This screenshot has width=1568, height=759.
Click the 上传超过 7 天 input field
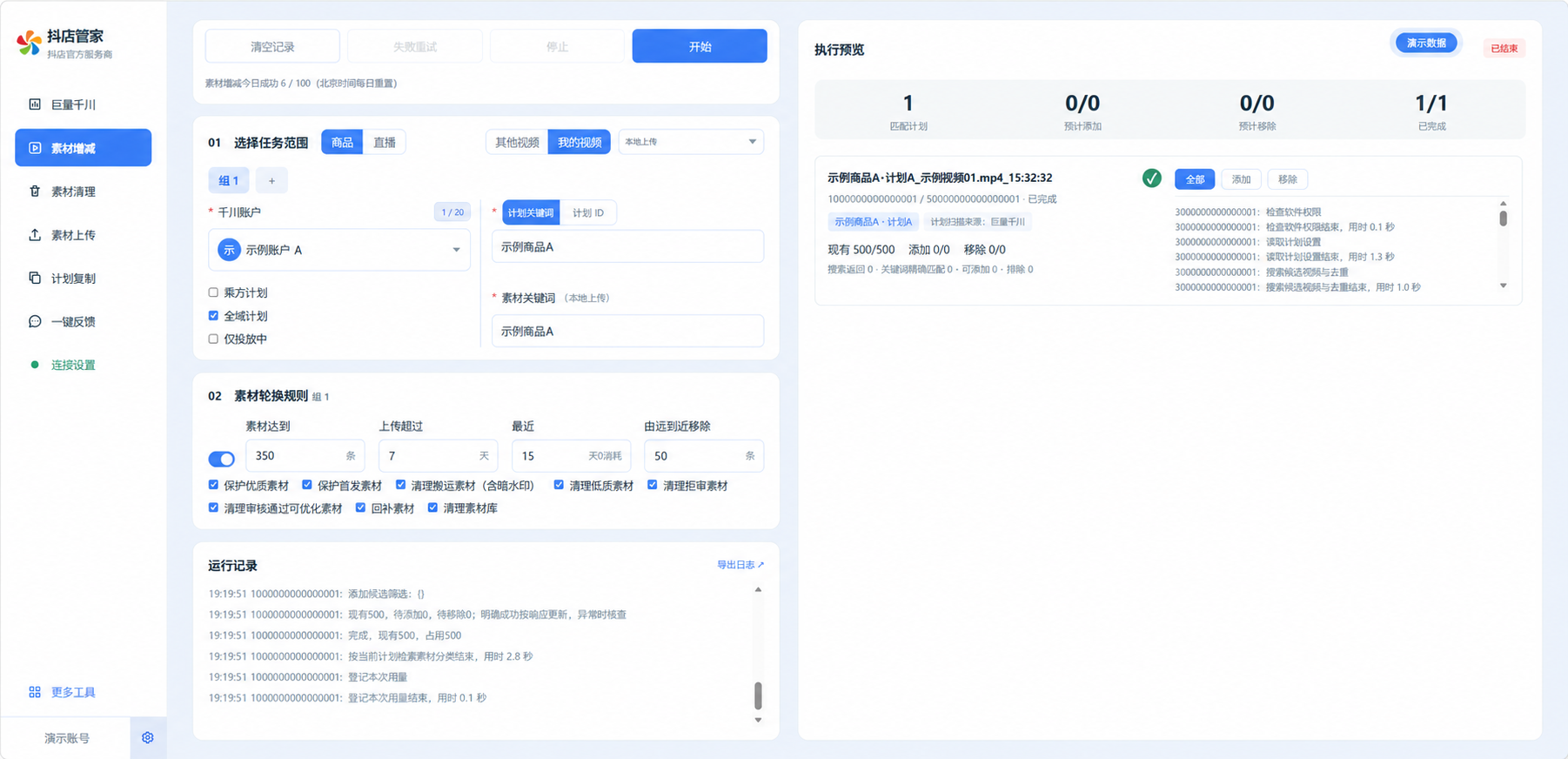439,456
